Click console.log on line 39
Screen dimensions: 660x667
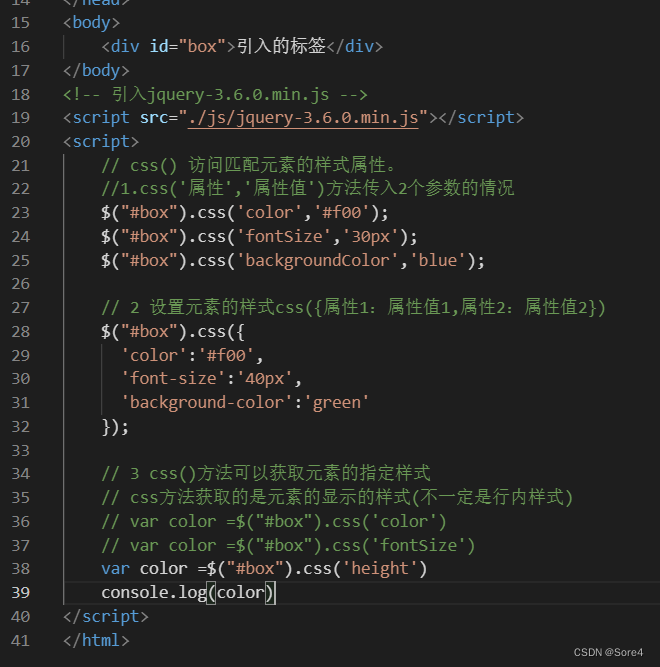click(154, 593)
